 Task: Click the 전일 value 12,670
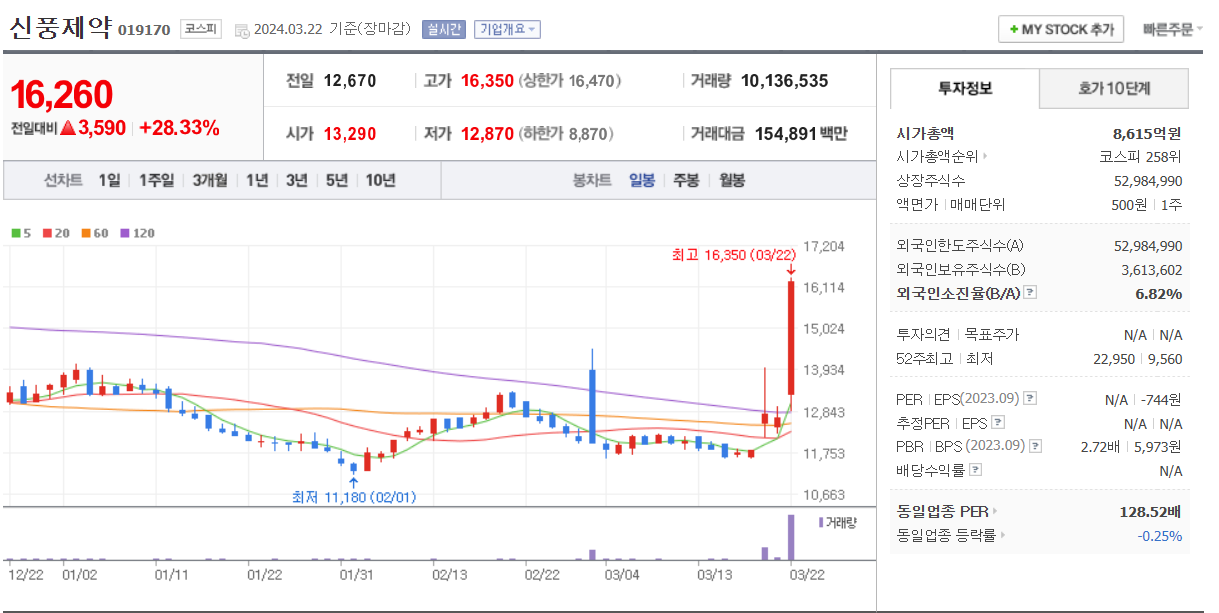(x=350, y=81)
